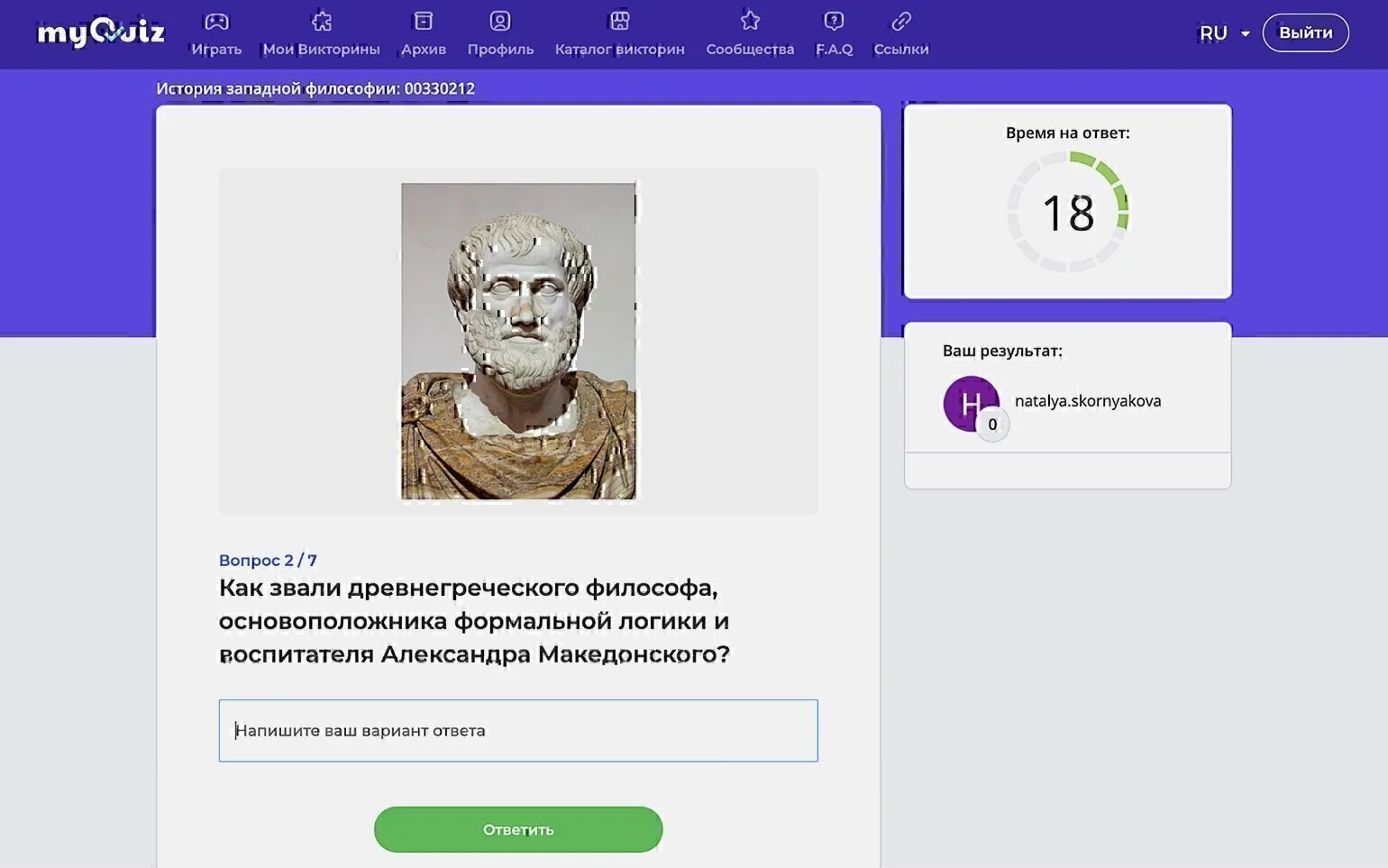Click the star icon above Сообщества
The width and height of the screenshot is (1388, 868).
tap(750, 21)
